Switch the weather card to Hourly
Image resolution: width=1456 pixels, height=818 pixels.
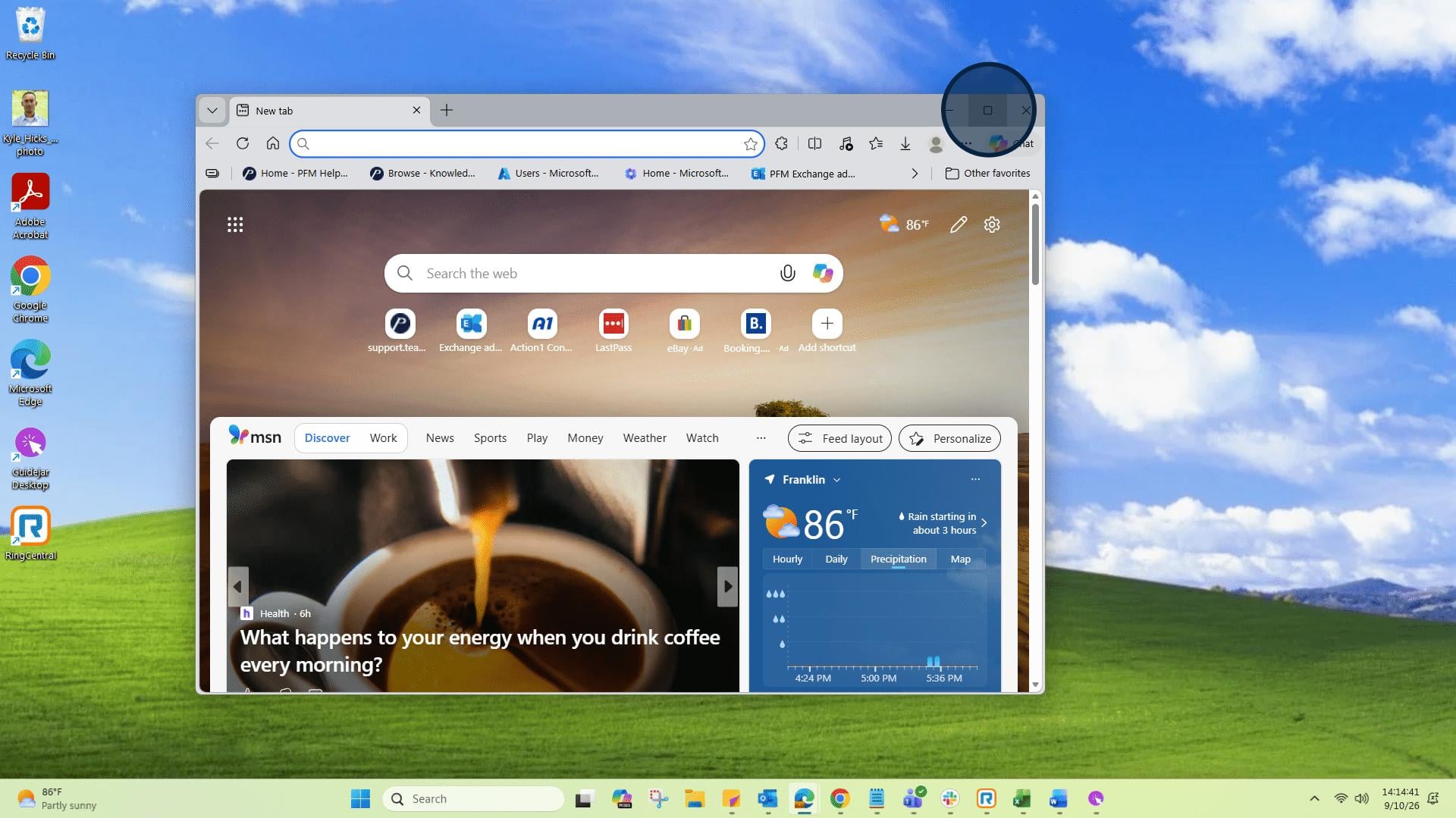pos(787,559)
